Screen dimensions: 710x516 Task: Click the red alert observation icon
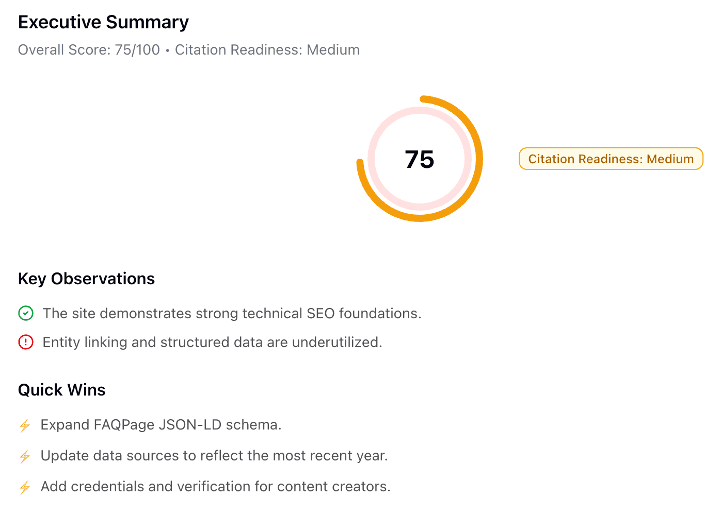pyautogui.click(x=26, y=342)
